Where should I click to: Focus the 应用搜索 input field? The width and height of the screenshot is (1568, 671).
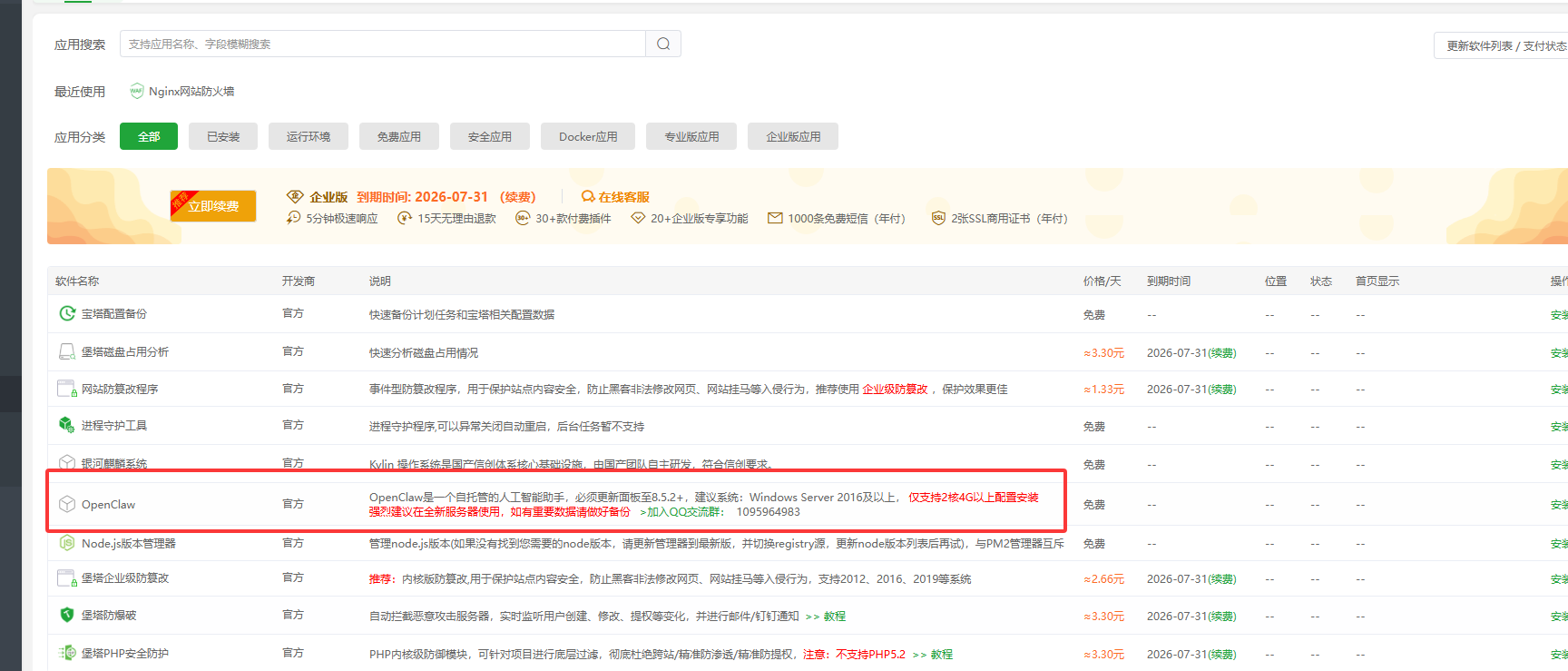point(382,44)
